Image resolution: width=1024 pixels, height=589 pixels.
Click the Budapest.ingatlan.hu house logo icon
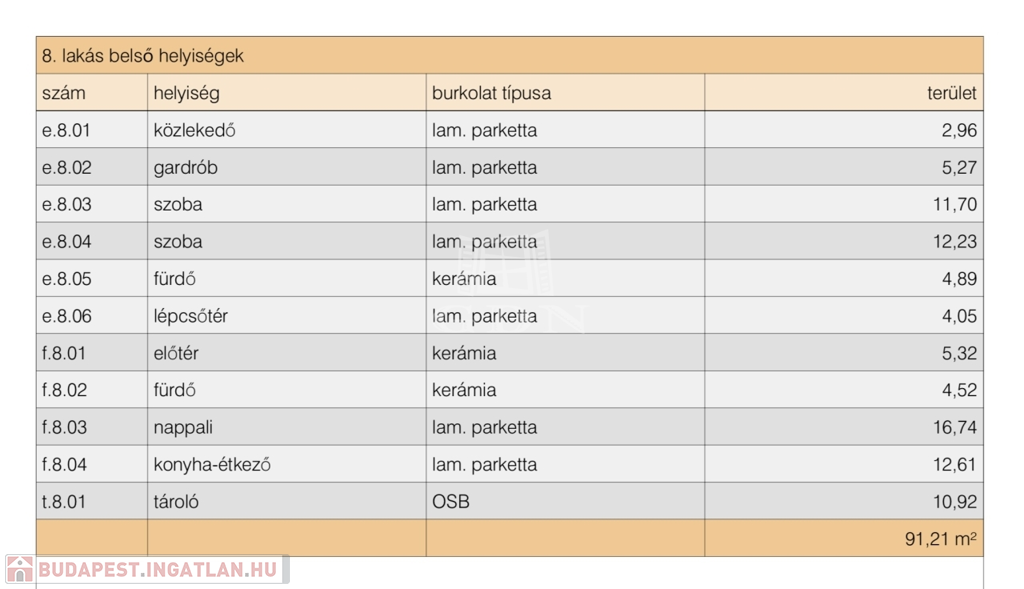point(20,570)
